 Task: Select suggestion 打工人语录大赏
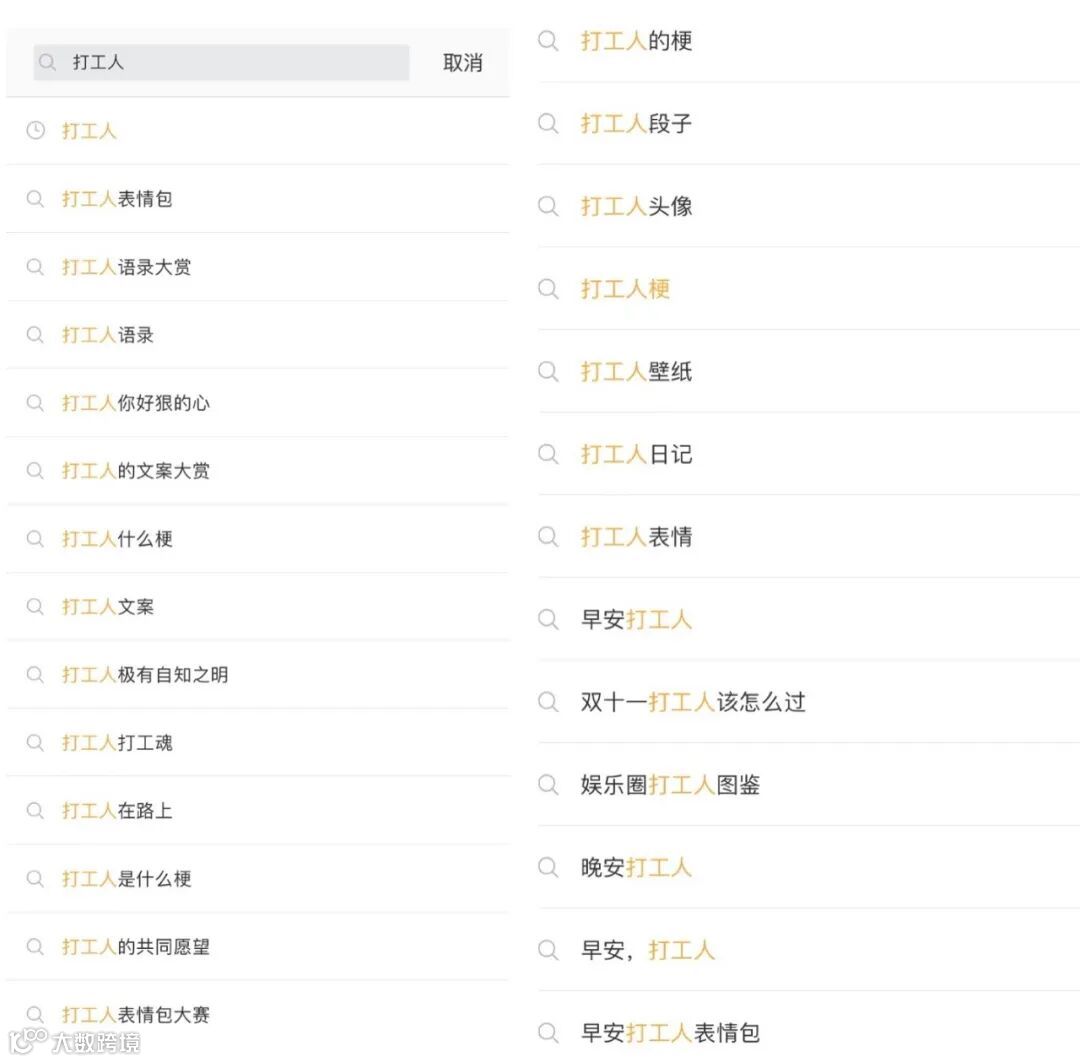tap(258, 267)
